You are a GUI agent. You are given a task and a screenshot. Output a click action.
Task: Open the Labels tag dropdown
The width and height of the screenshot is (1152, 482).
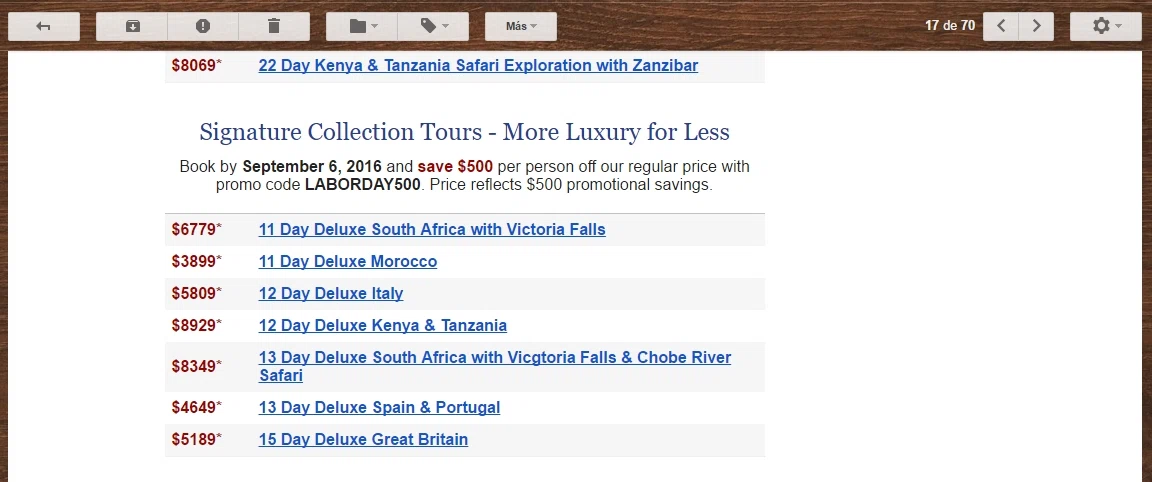[433, 26]
